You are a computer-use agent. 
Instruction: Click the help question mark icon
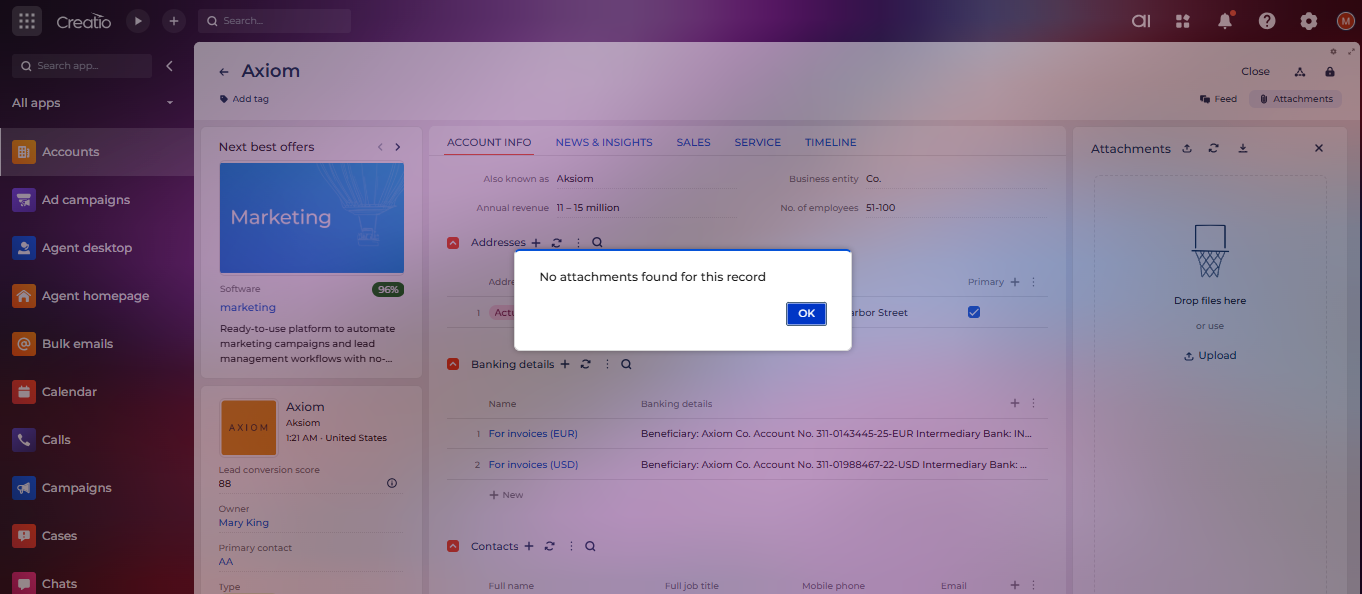point(1267,21)
